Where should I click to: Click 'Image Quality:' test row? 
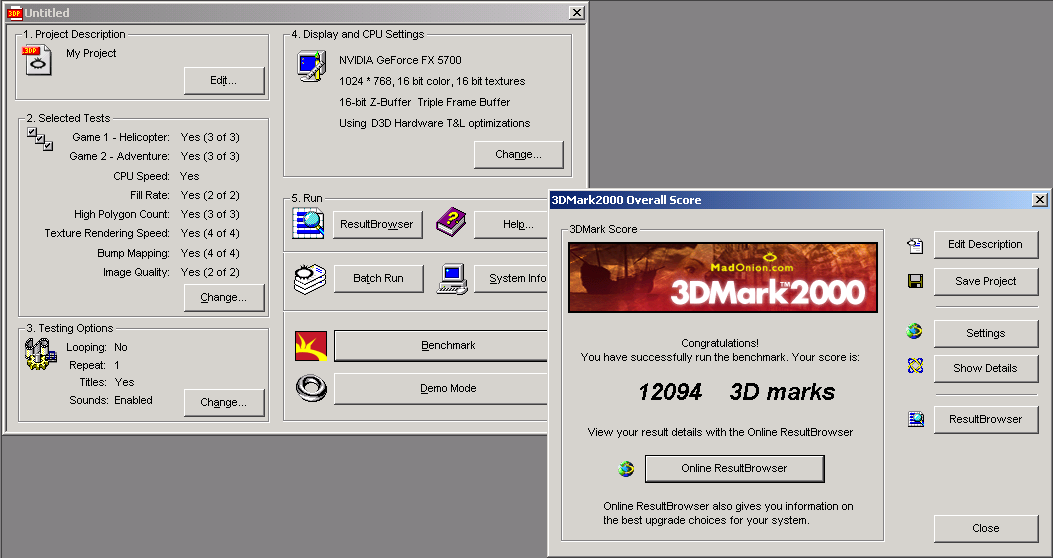tap(171, 272)
